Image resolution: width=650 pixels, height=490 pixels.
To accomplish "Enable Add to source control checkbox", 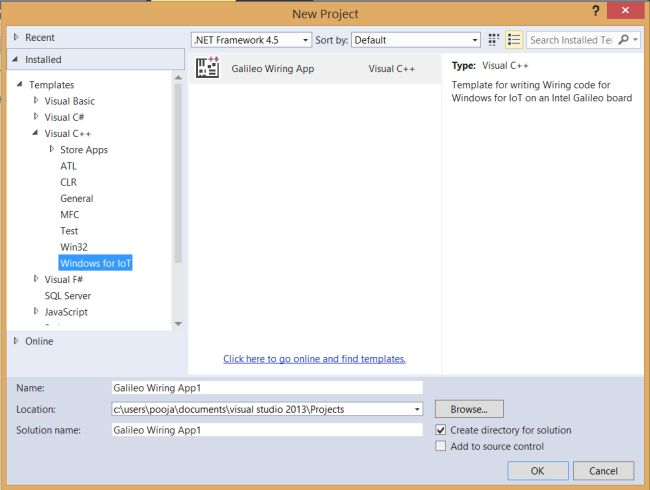I will tap(441, 446).
